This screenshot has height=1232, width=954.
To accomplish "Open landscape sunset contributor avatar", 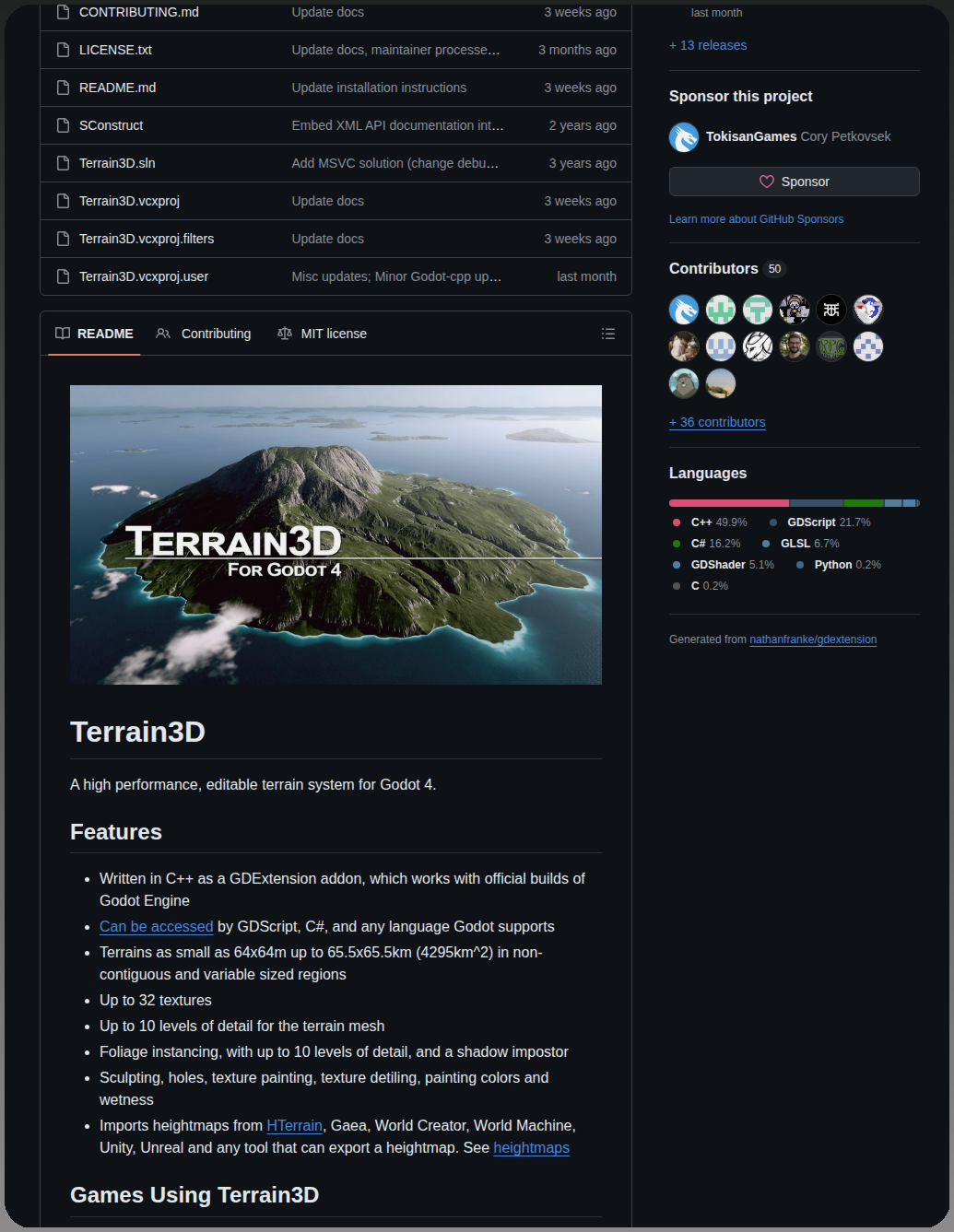I will [x=721, y=383].
